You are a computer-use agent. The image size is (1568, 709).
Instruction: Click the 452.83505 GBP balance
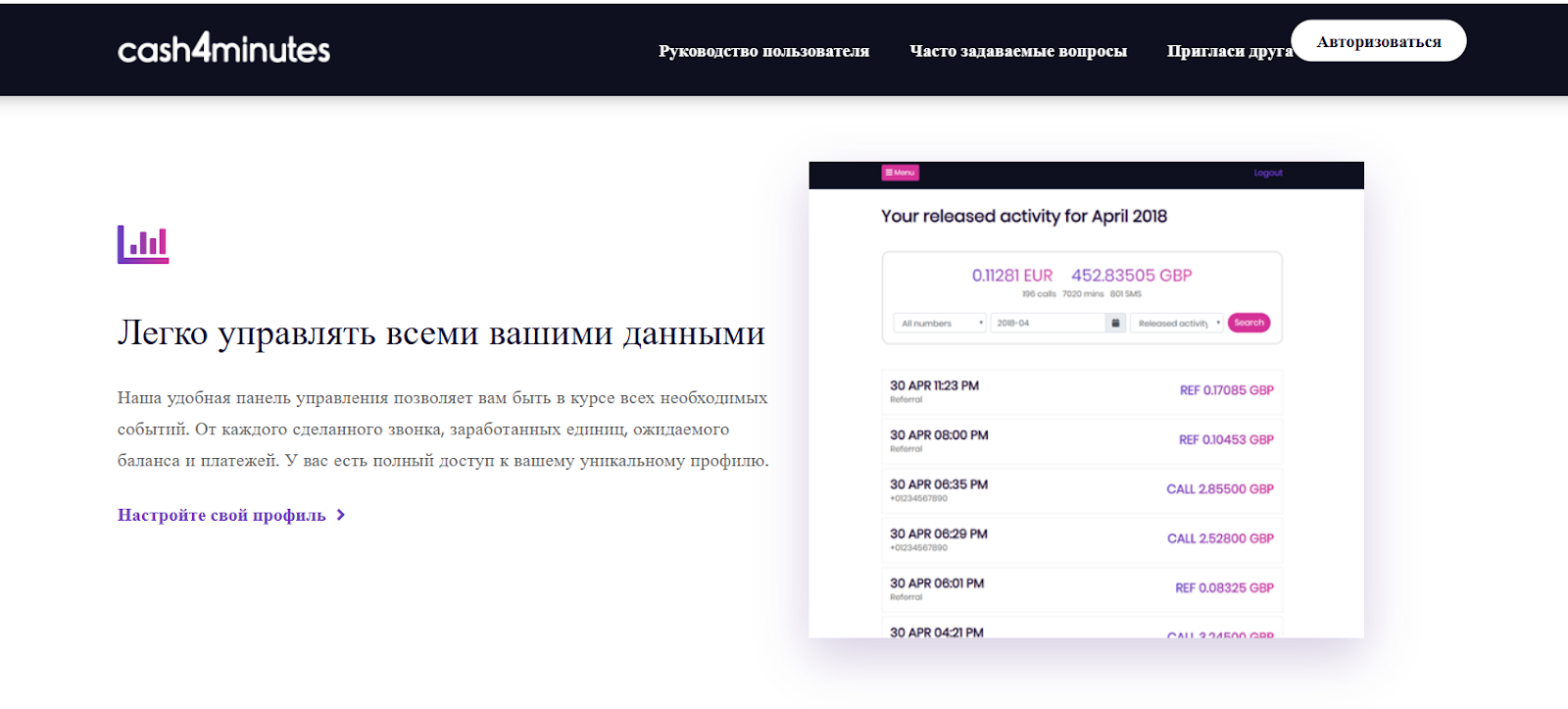tap(1132, 276)
